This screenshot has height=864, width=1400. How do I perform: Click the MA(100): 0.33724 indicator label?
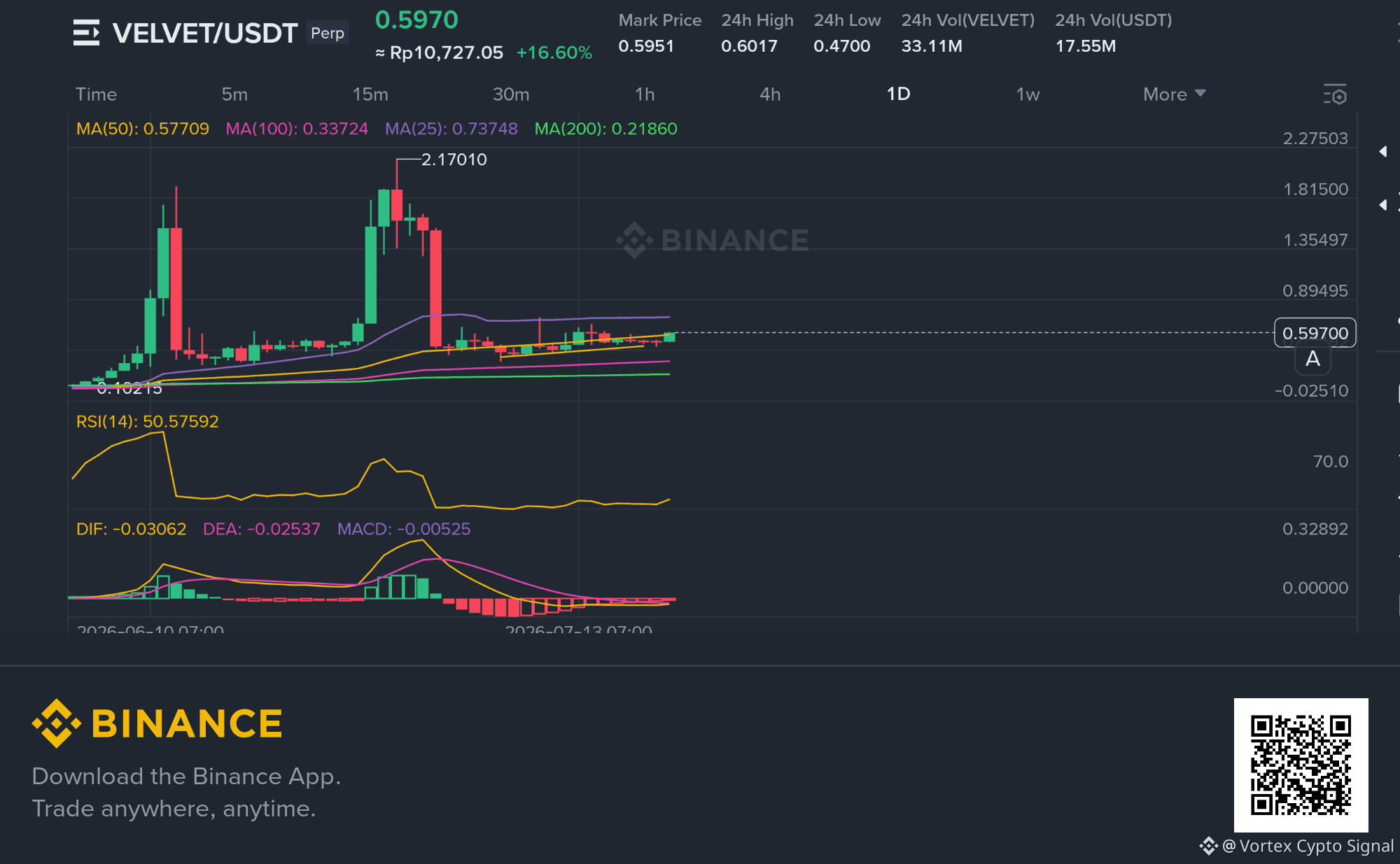[297, 129]
